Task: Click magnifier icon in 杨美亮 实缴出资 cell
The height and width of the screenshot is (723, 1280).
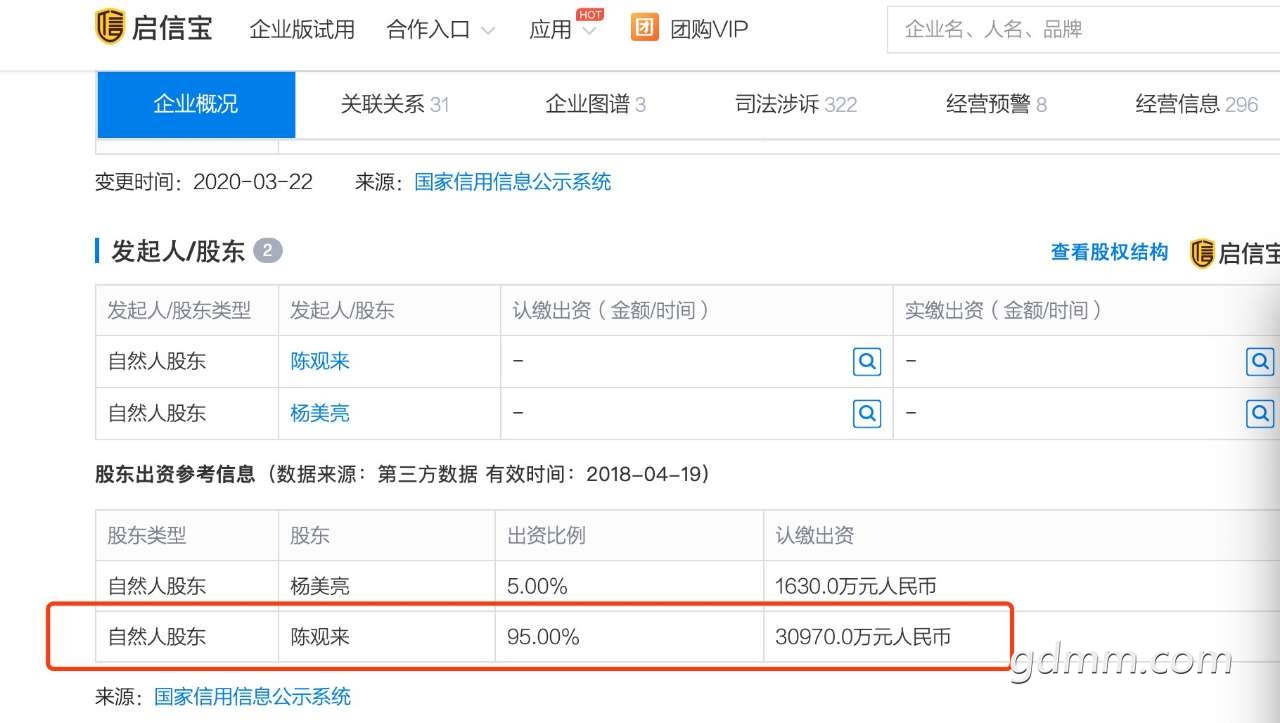Action: pos(1260,412)
